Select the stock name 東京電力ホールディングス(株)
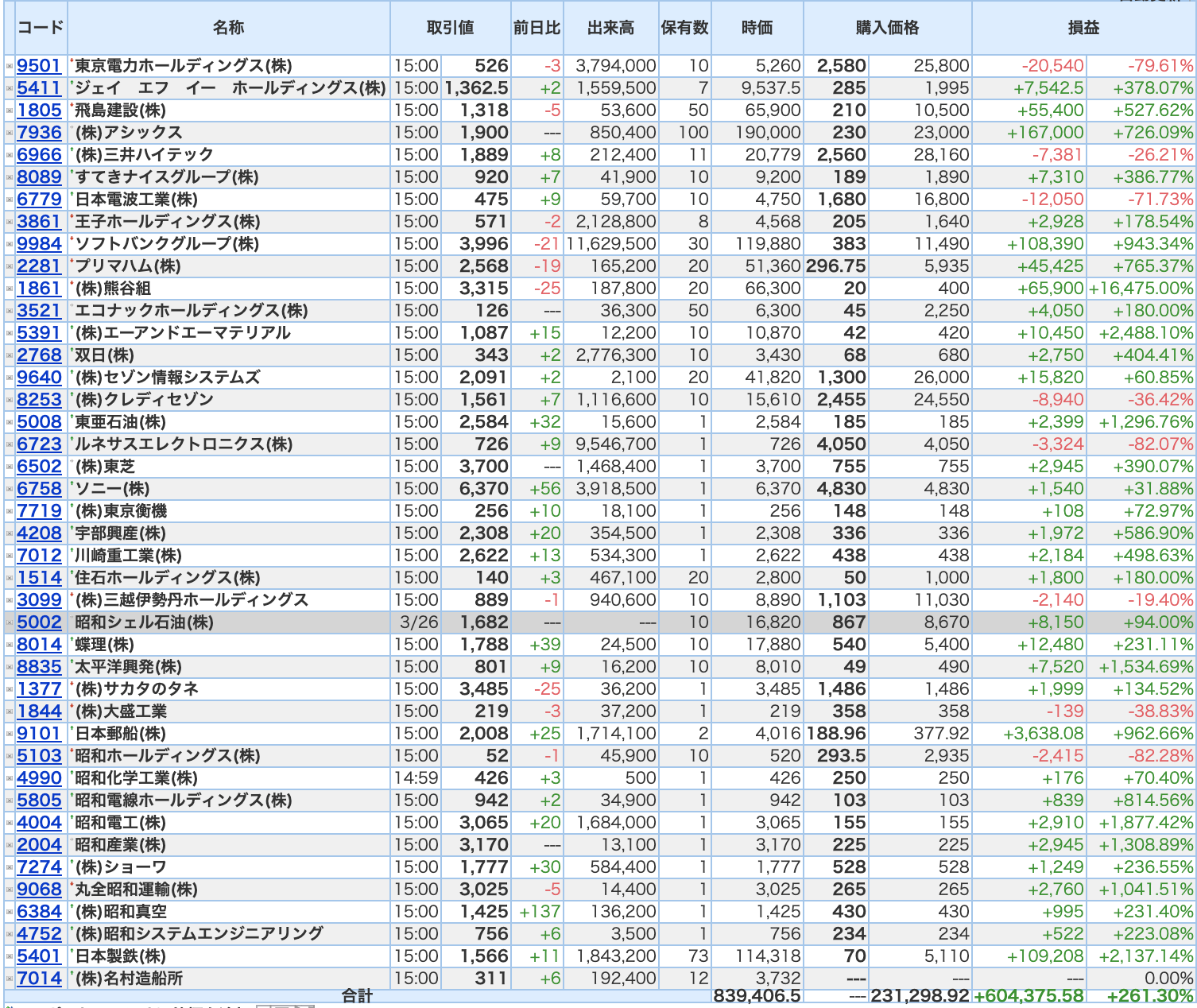 (x=184, y=66)
